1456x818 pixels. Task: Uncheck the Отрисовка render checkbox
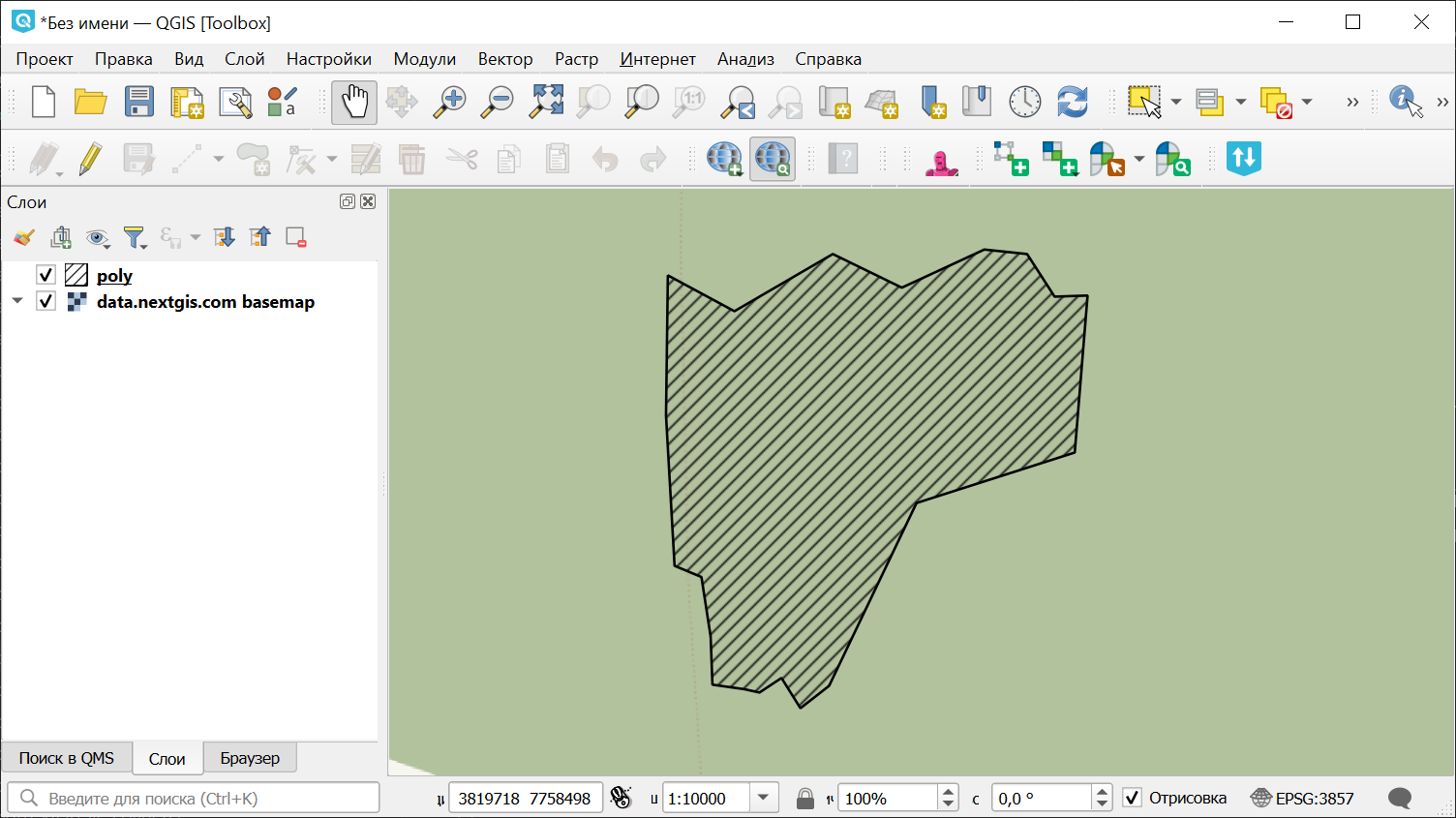(x=1132, y=799)
